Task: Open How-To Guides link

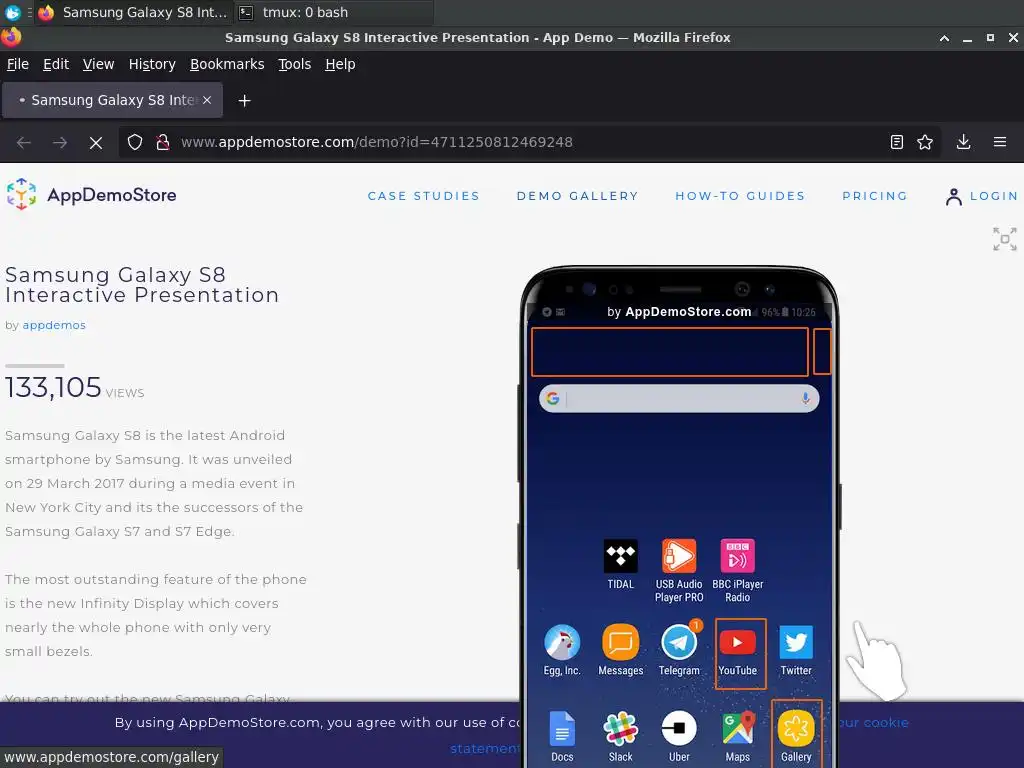Action: [x=740, y=196]
